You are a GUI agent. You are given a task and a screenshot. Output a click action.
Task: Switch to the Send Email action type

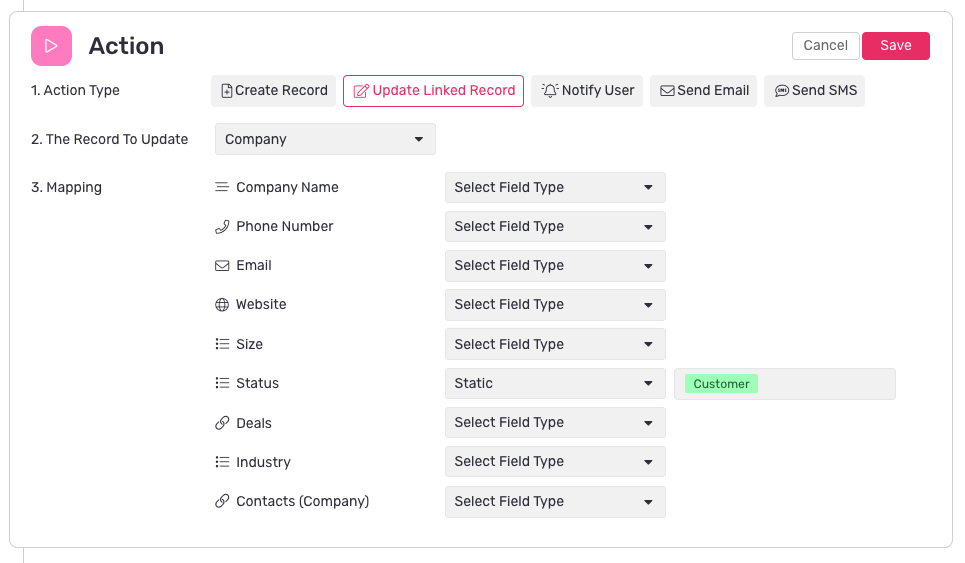pyautogui.click(x=703, y=90)
